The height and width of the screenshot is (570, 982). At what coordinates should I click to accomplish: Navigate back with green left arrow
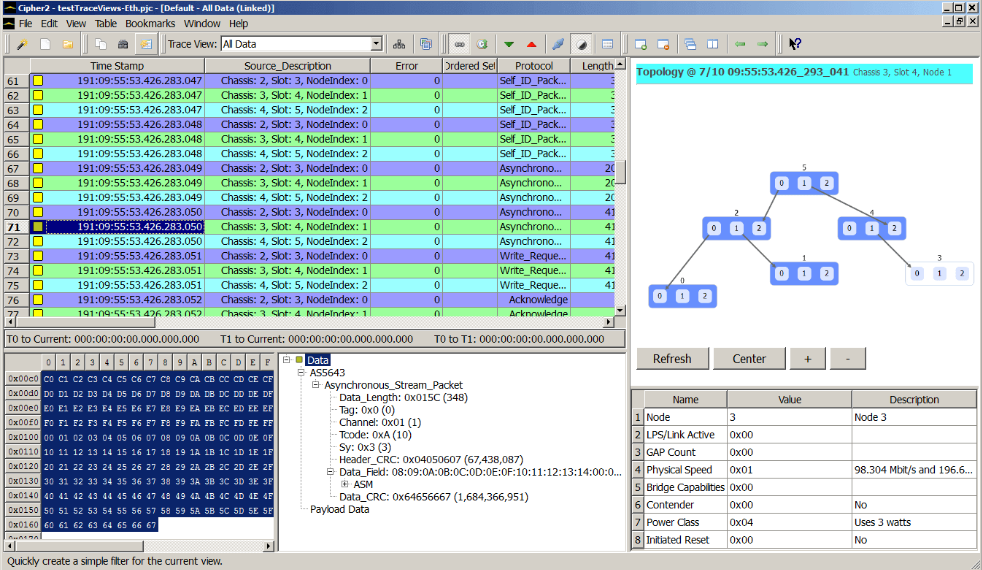tap(740, 44)
